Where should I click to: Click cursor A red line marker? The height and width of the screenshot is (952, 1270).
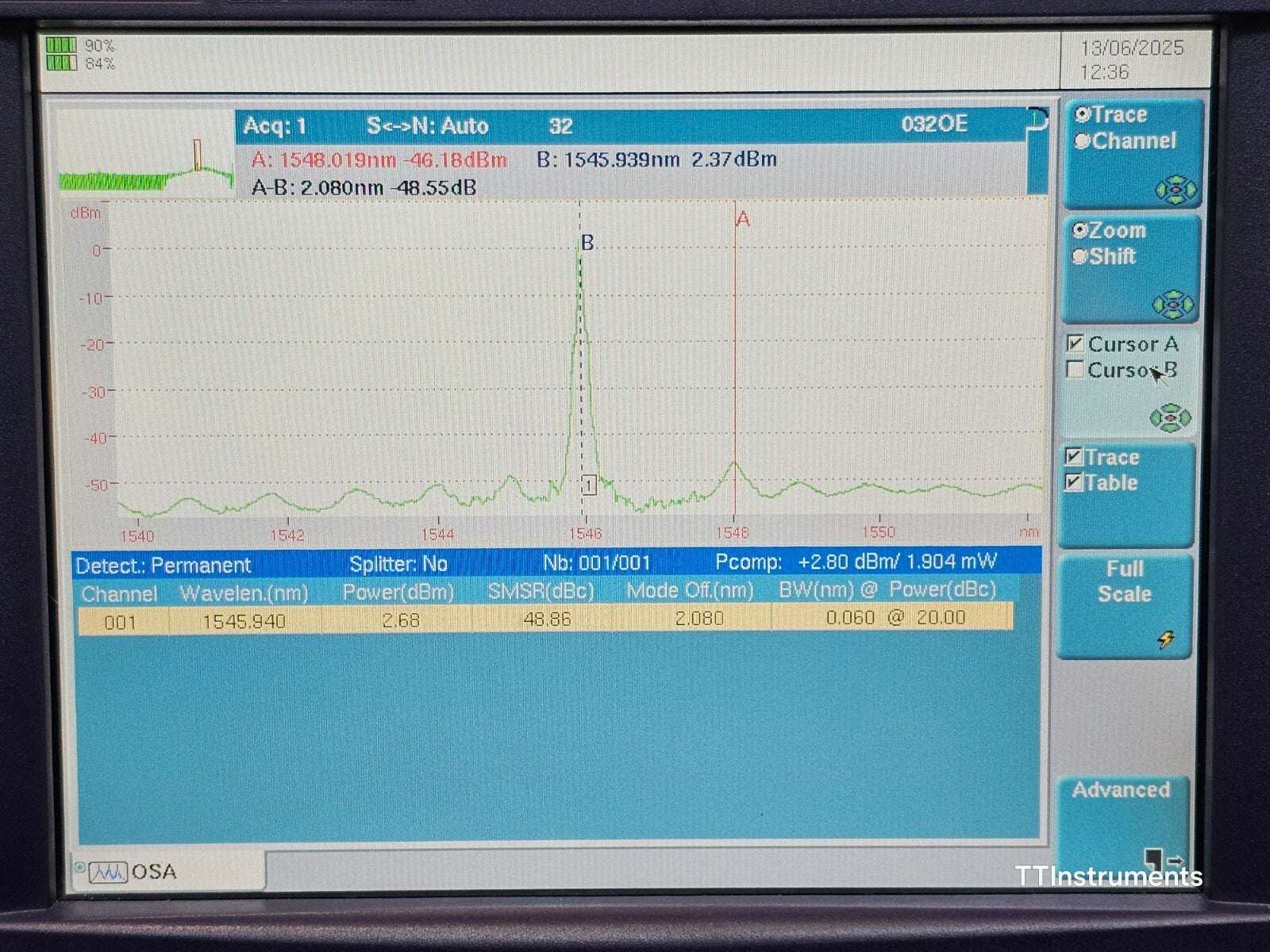click(735, 357)
